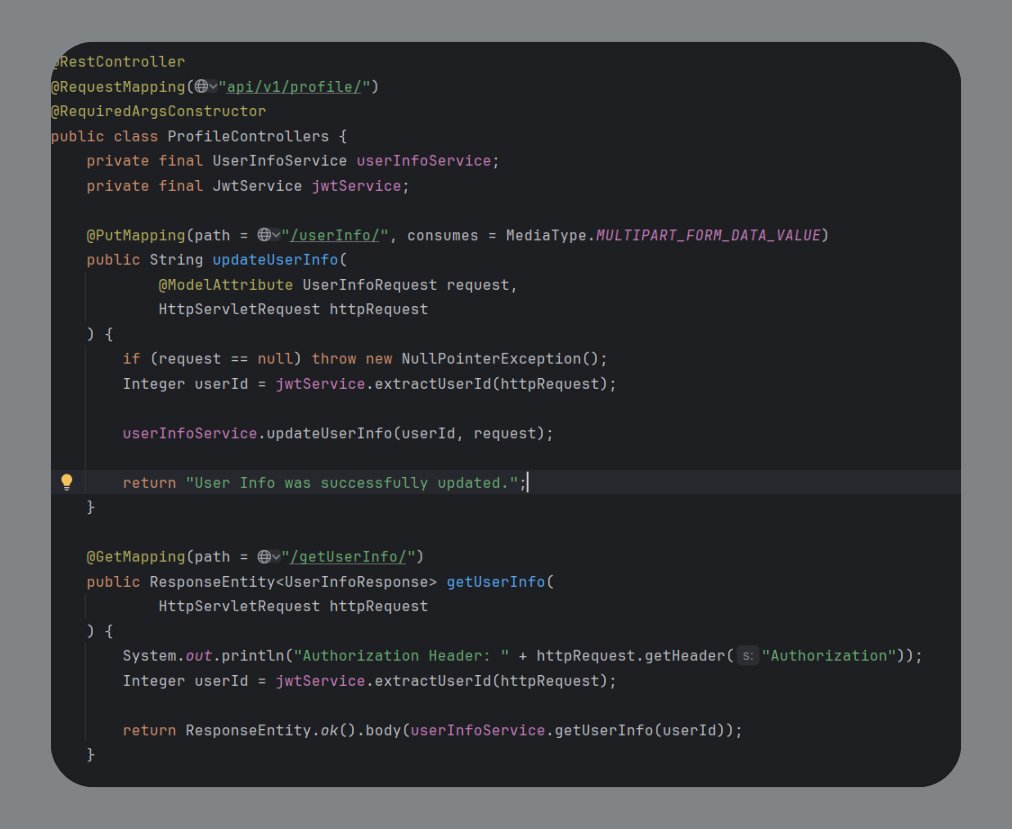Viewport: 1012px width, 829px height.
Task: Click the "Authorization" string argument in getHeader
Action: pyautogui.click(x=829, y=656)
